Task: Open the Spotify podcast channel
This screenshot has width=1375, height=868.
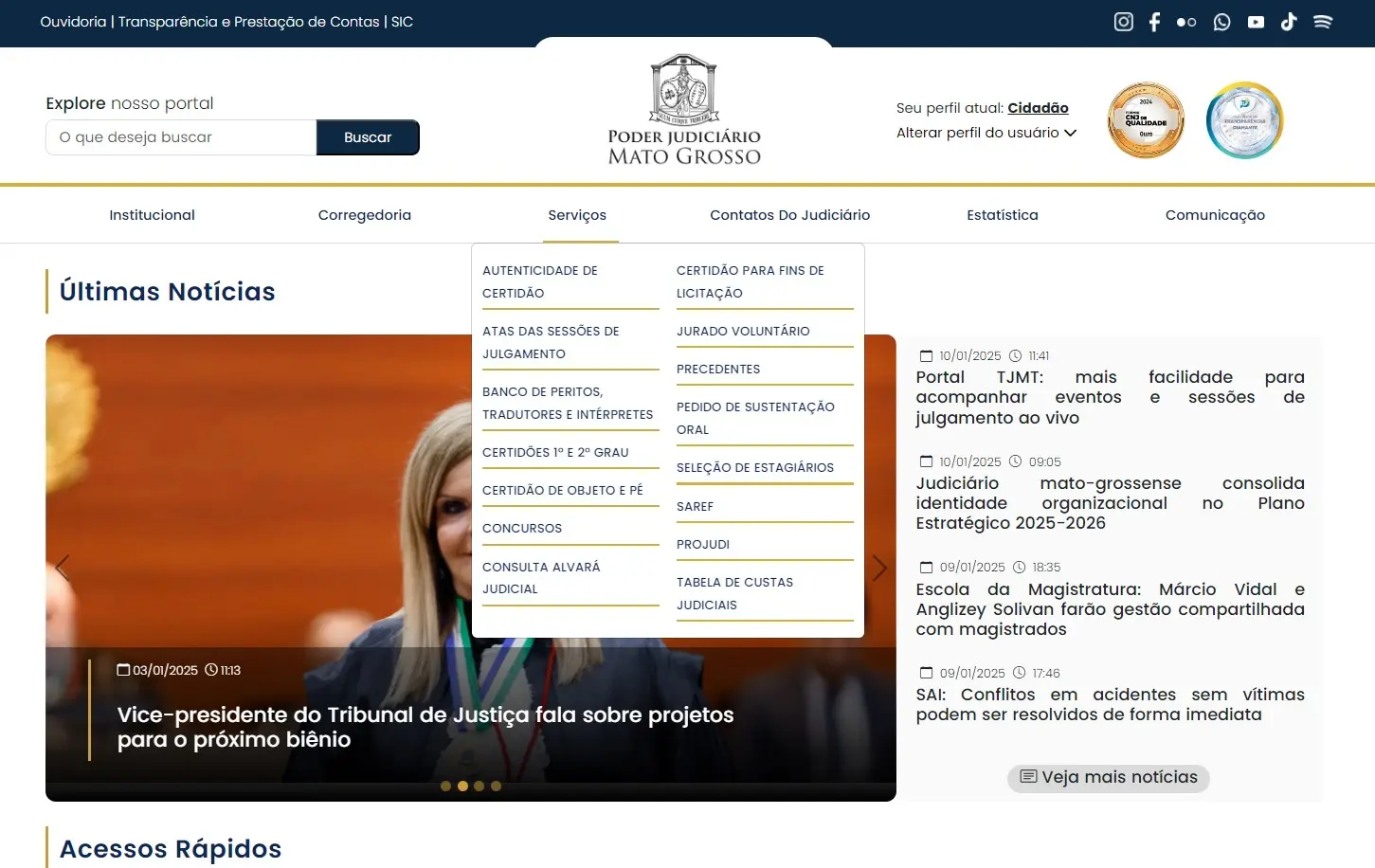Action: [1323, 21]
